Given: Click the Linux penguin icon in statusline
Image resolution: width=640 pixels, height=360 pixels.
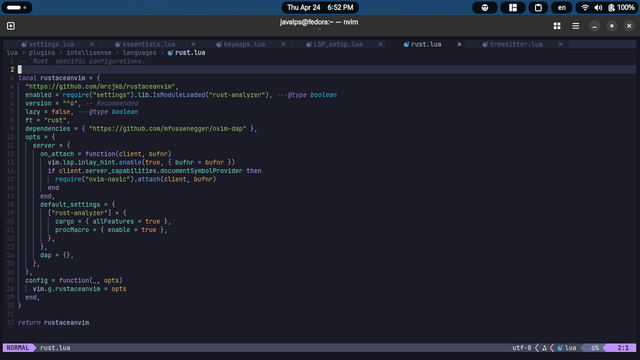Looking at the screenshot, I should click(544, 348).
